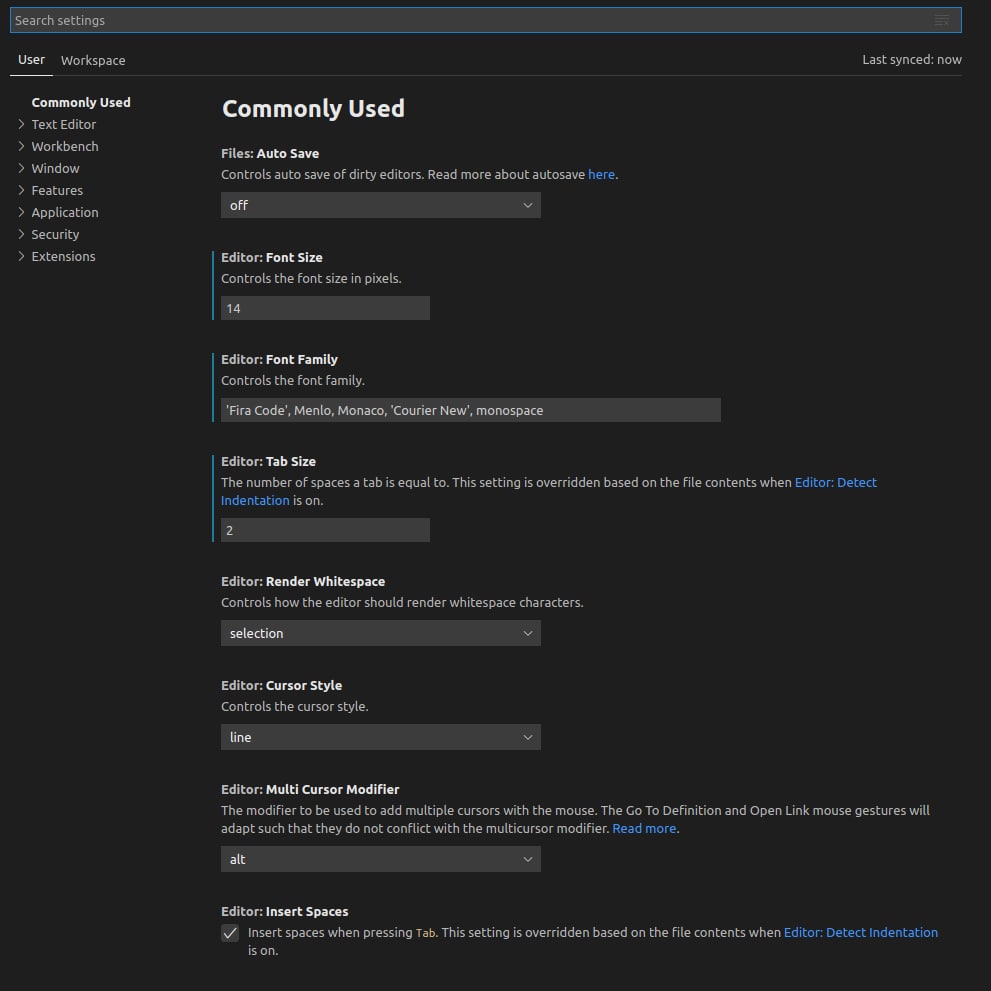Viewport: 991px width, 991px height.
Task: Open the Cursor Style dropdown
Action: [380, 737]
